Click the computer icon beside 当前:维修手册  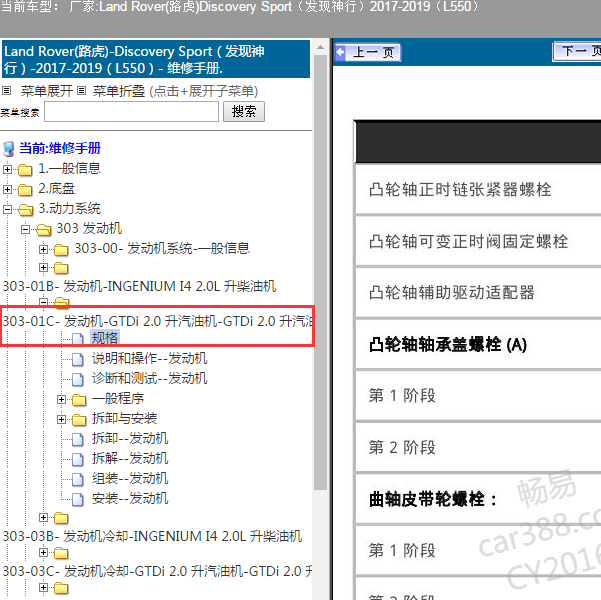click(x=8, y=149)
